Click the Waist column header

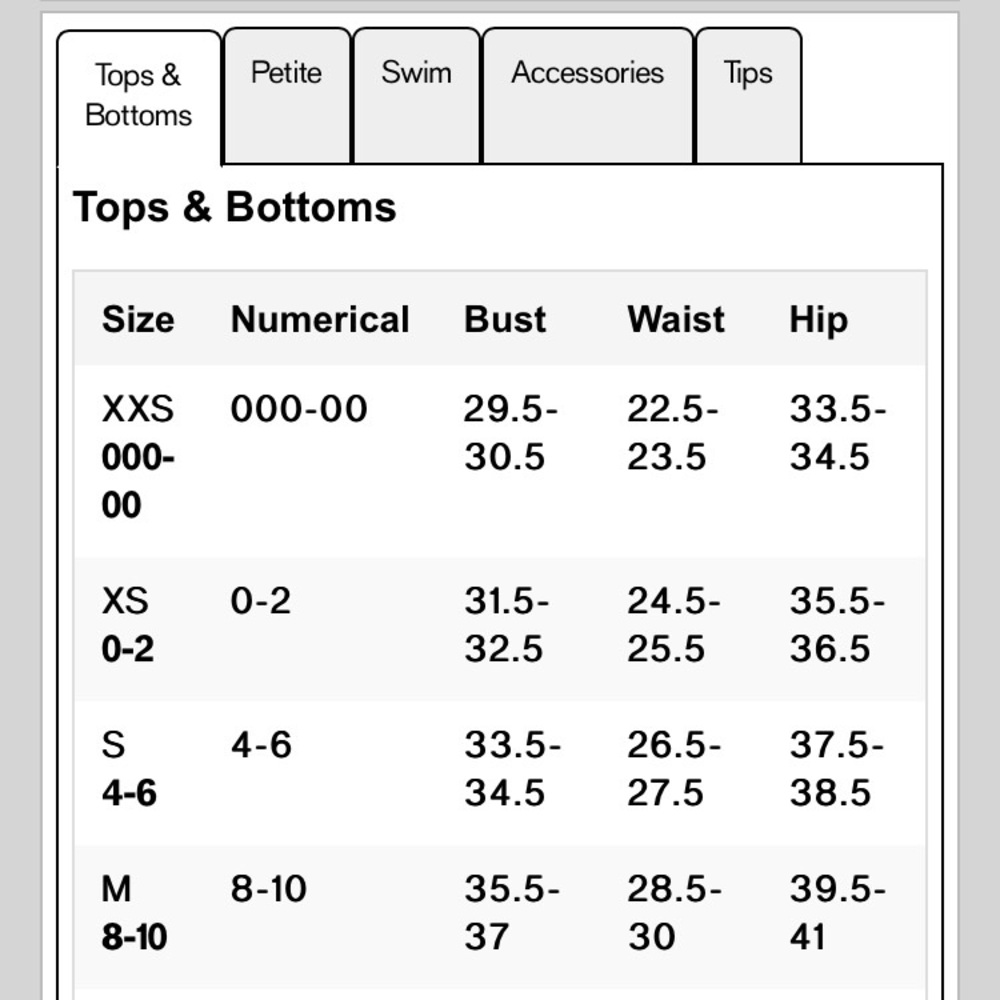tap(676, 319)
